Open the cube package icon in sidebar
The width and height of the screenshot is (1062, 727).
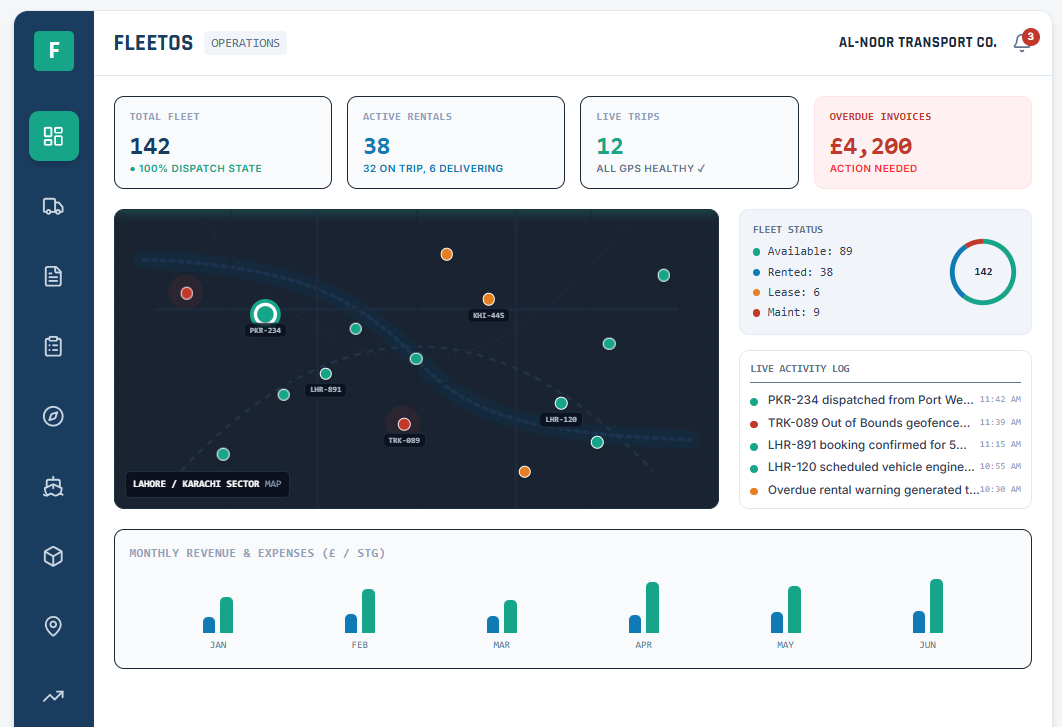(54, 556)
